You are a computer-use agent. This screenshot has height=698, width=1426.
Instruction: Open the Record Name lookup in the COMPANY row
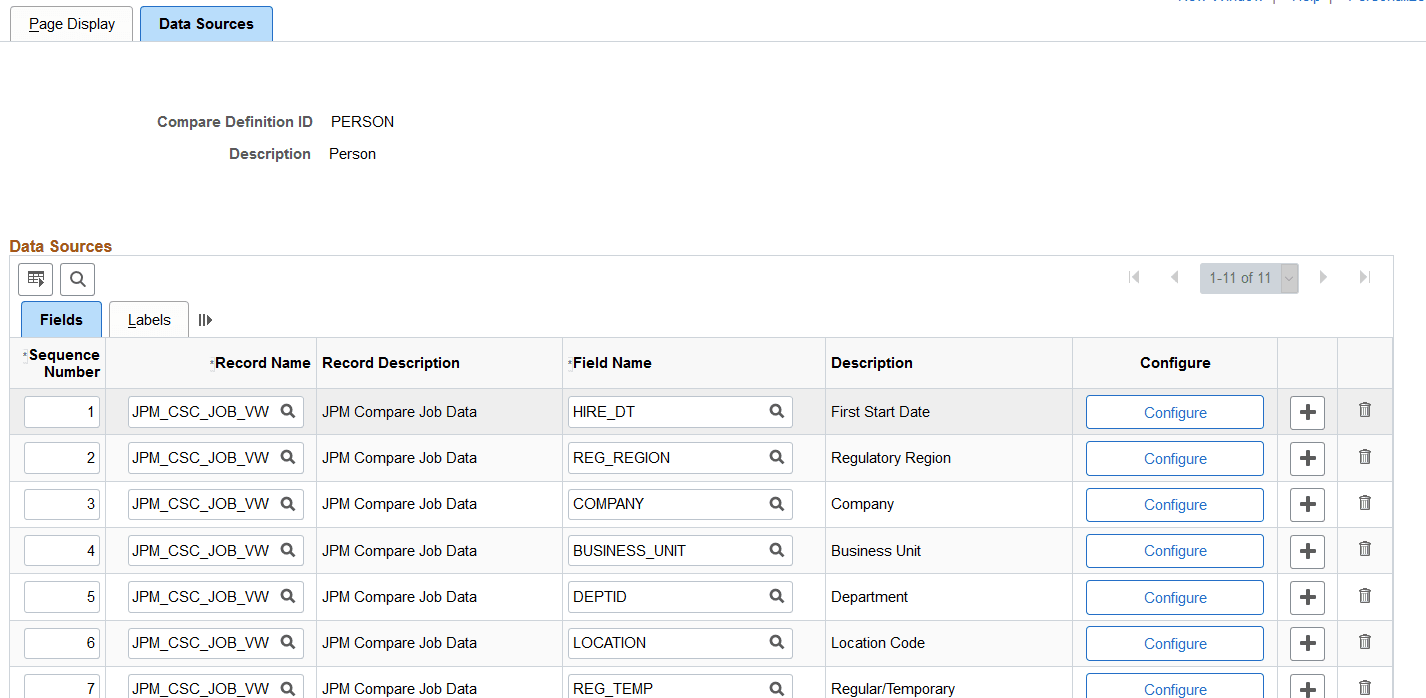[288, 504]
